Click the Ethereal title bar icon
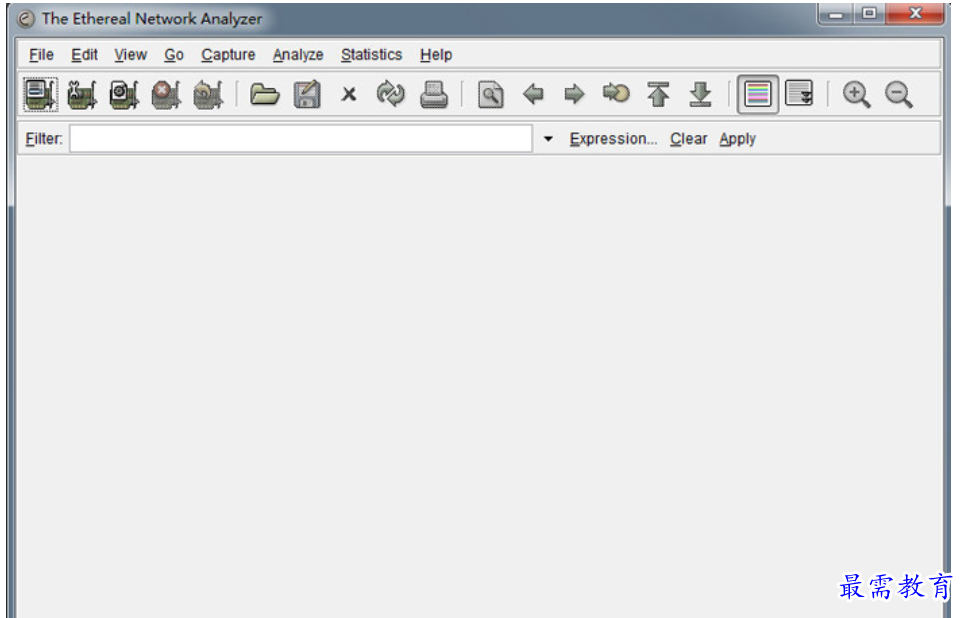The image size is (961, 618). [x=25, y=19]
